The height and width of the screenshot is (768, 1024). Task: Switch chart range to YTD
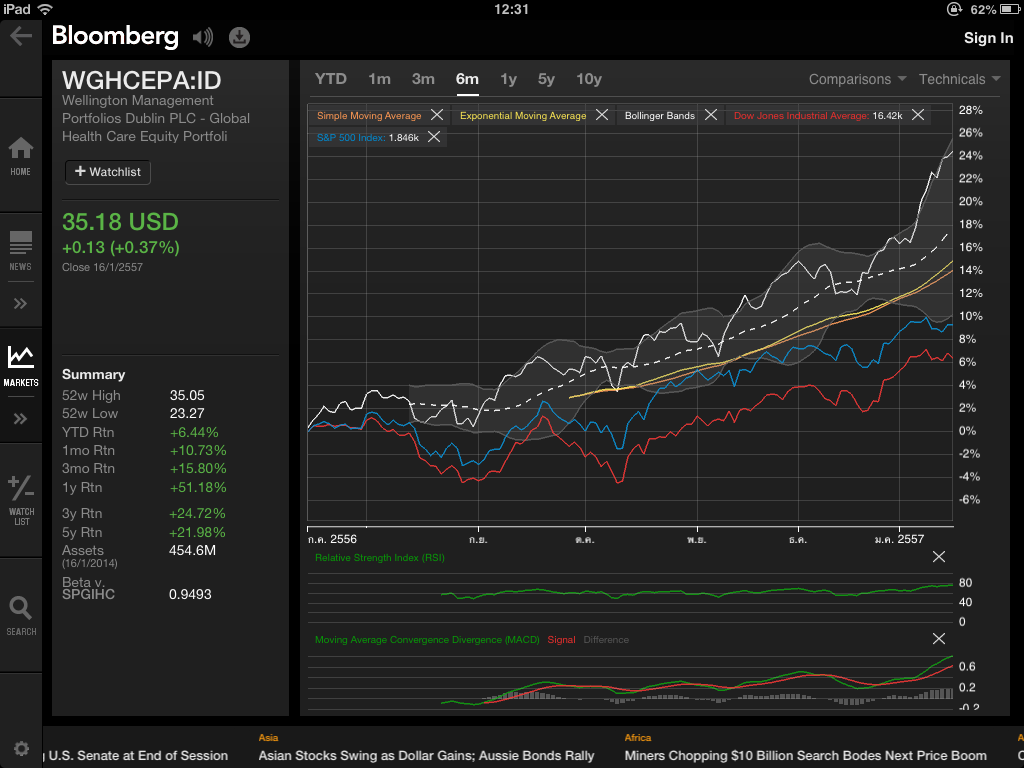[x=330, y=79]
